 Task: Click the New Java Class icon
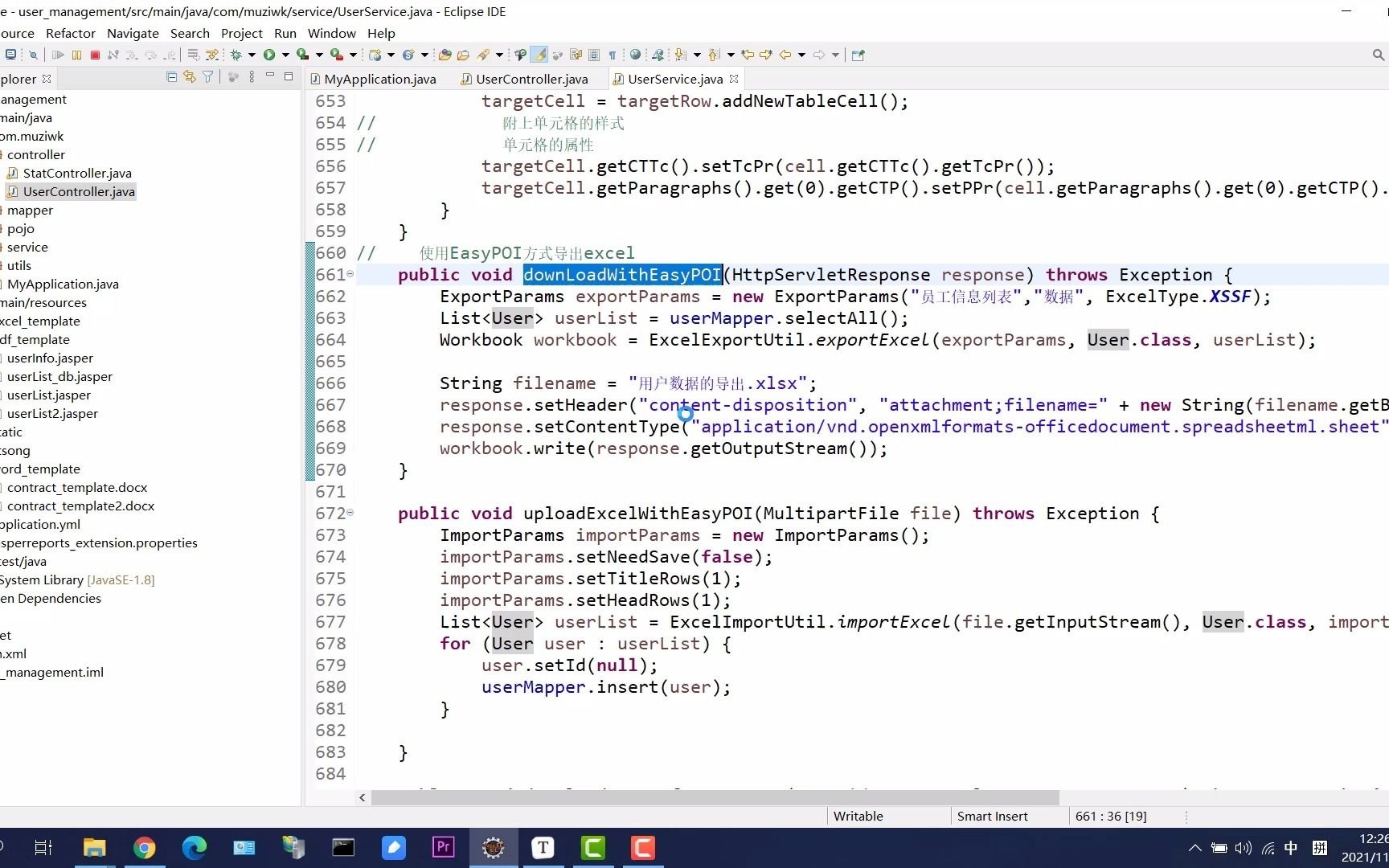pos(408,55)
